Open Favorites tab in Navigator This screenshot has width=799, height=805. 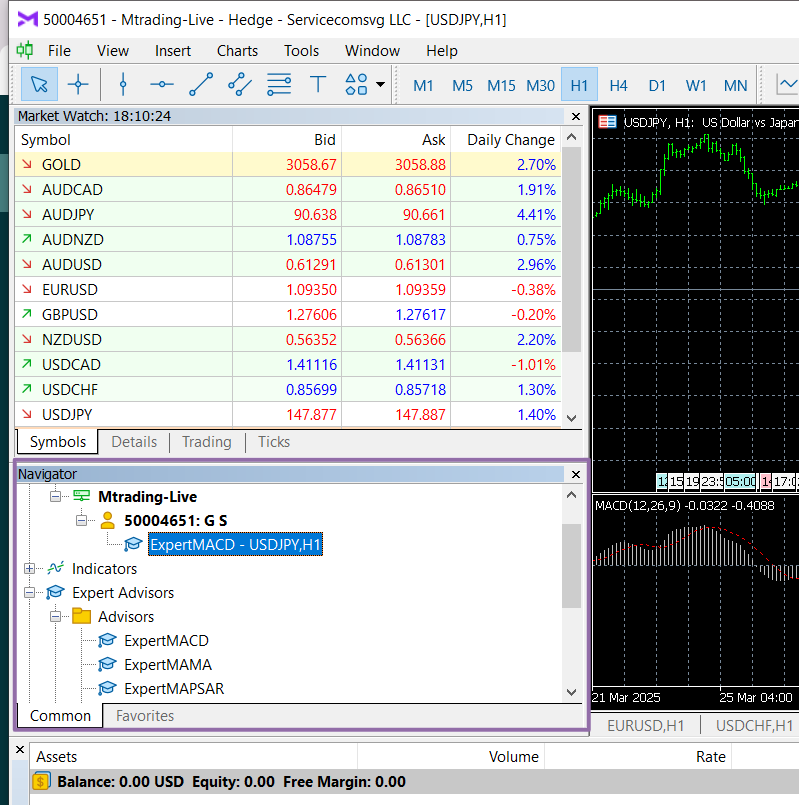[145, 716]
